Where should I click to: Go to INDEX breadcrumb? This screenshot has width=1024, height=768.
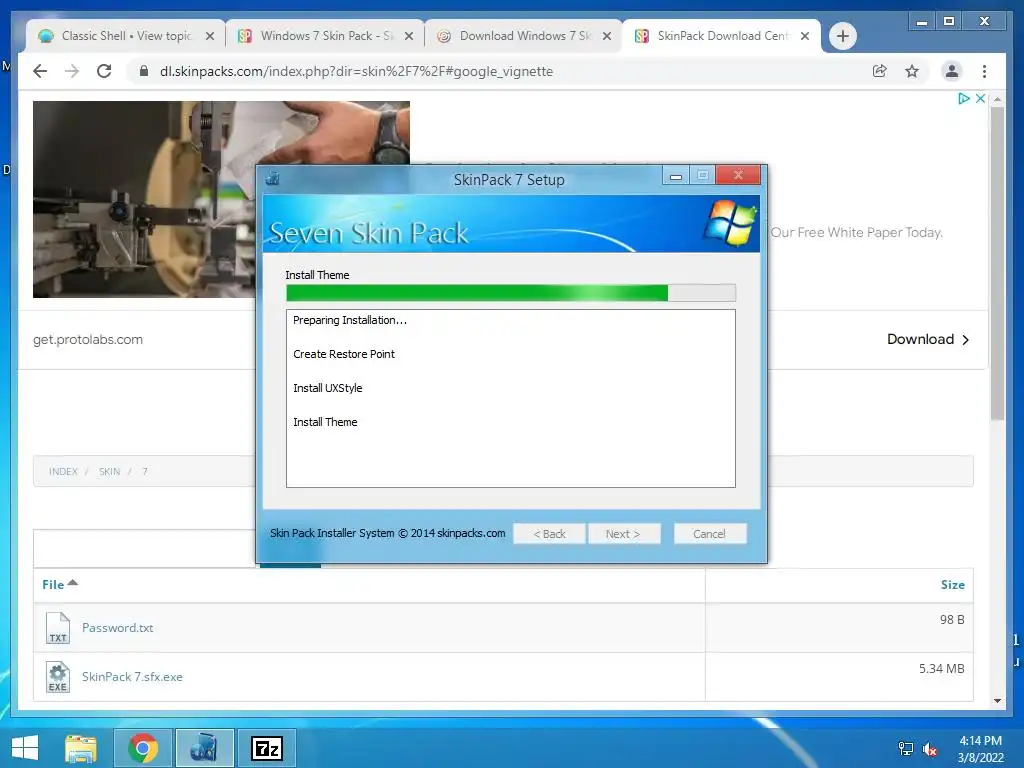coord(63,472)
